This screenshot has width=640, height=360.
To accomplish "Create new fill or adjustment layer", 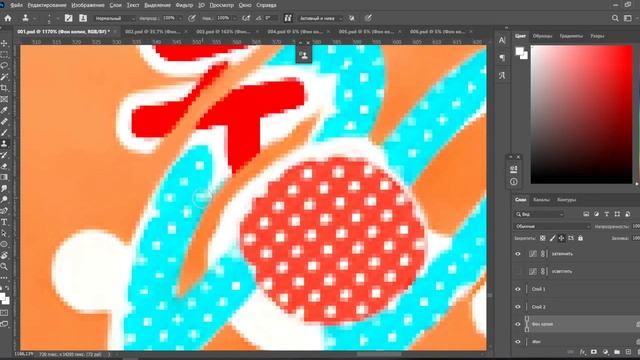I will pyautogui.click(x=605, y=352).
